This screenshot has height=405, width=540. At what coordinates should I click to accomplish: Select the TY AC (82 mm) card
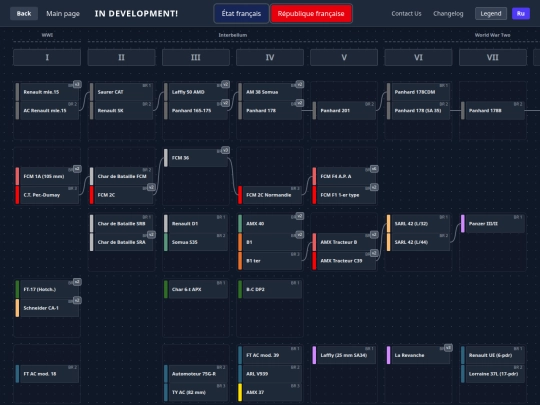(x=196, y=392)
